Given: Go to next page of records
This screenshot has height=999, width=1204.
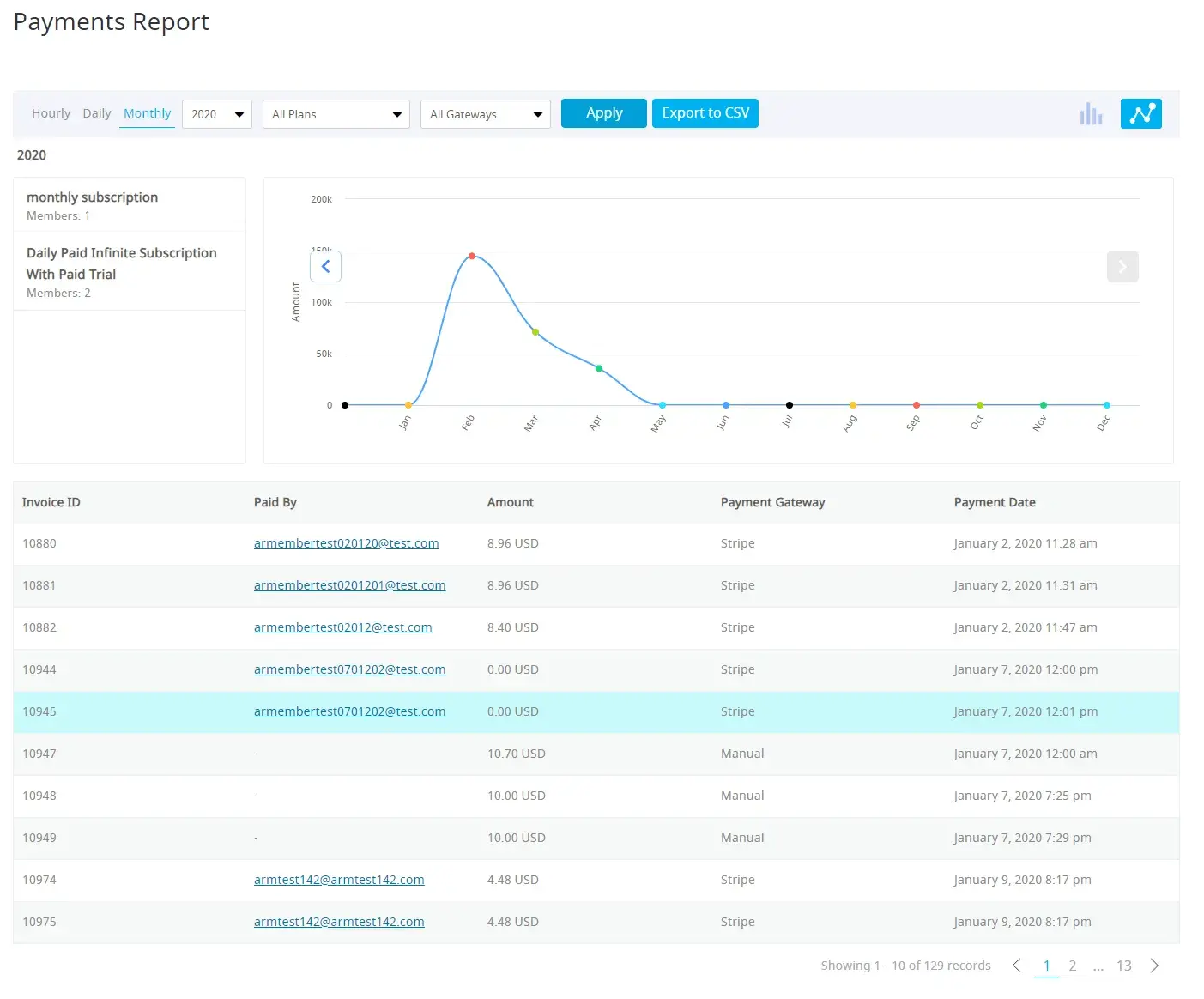Looking at the screenshot, I should (x=1154, y=966).
